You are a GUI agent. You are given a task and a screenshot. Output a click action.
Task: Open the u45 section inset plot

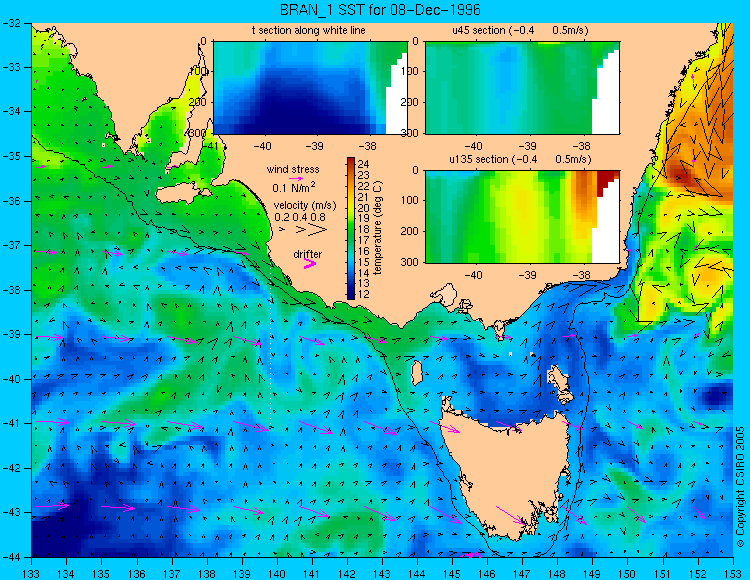click(x=522, y=88)
